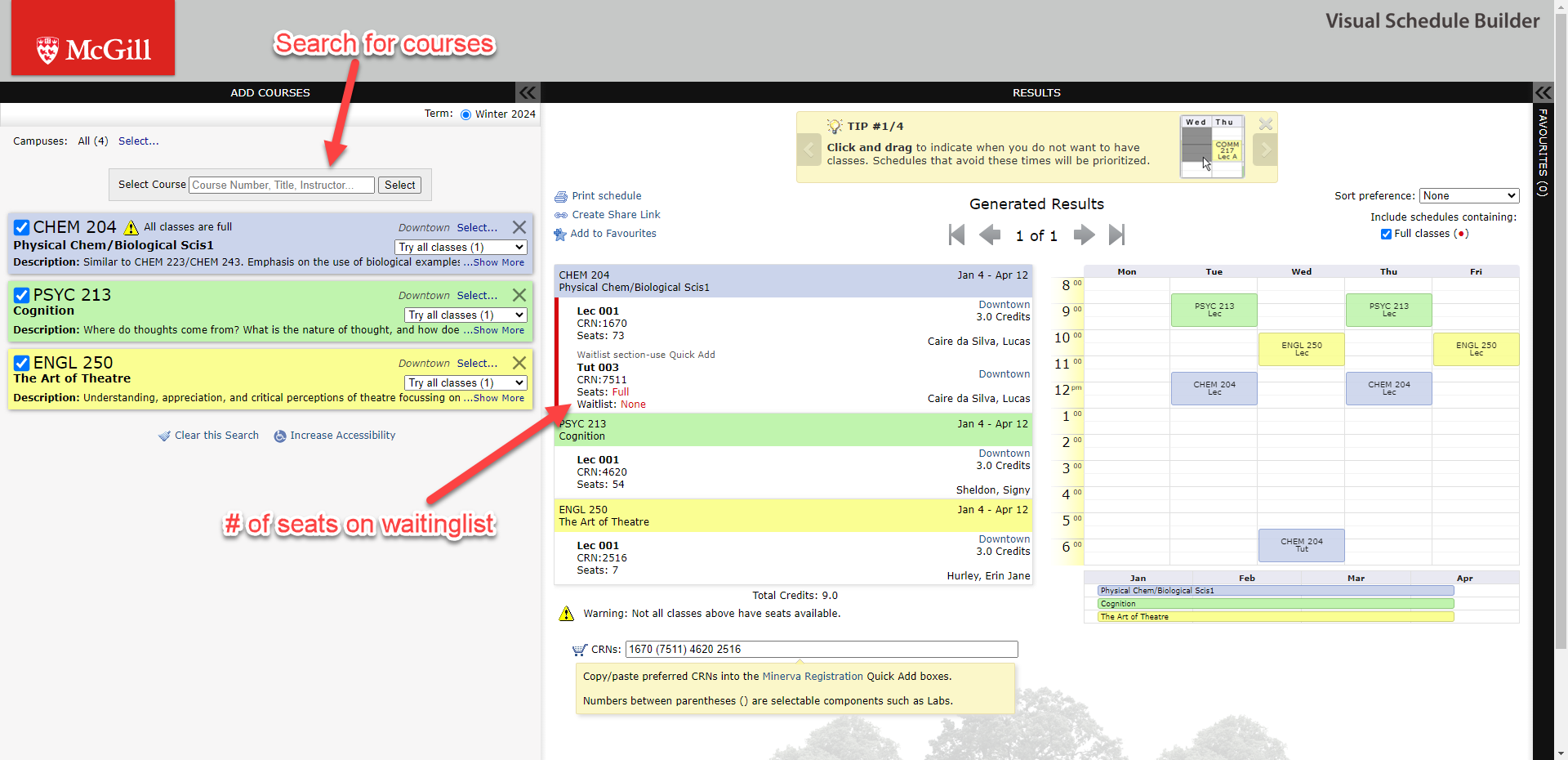1568x760 pixels.
Task: Click the CHEM 204 Tut block on Wednesday
Action: 1301,545
